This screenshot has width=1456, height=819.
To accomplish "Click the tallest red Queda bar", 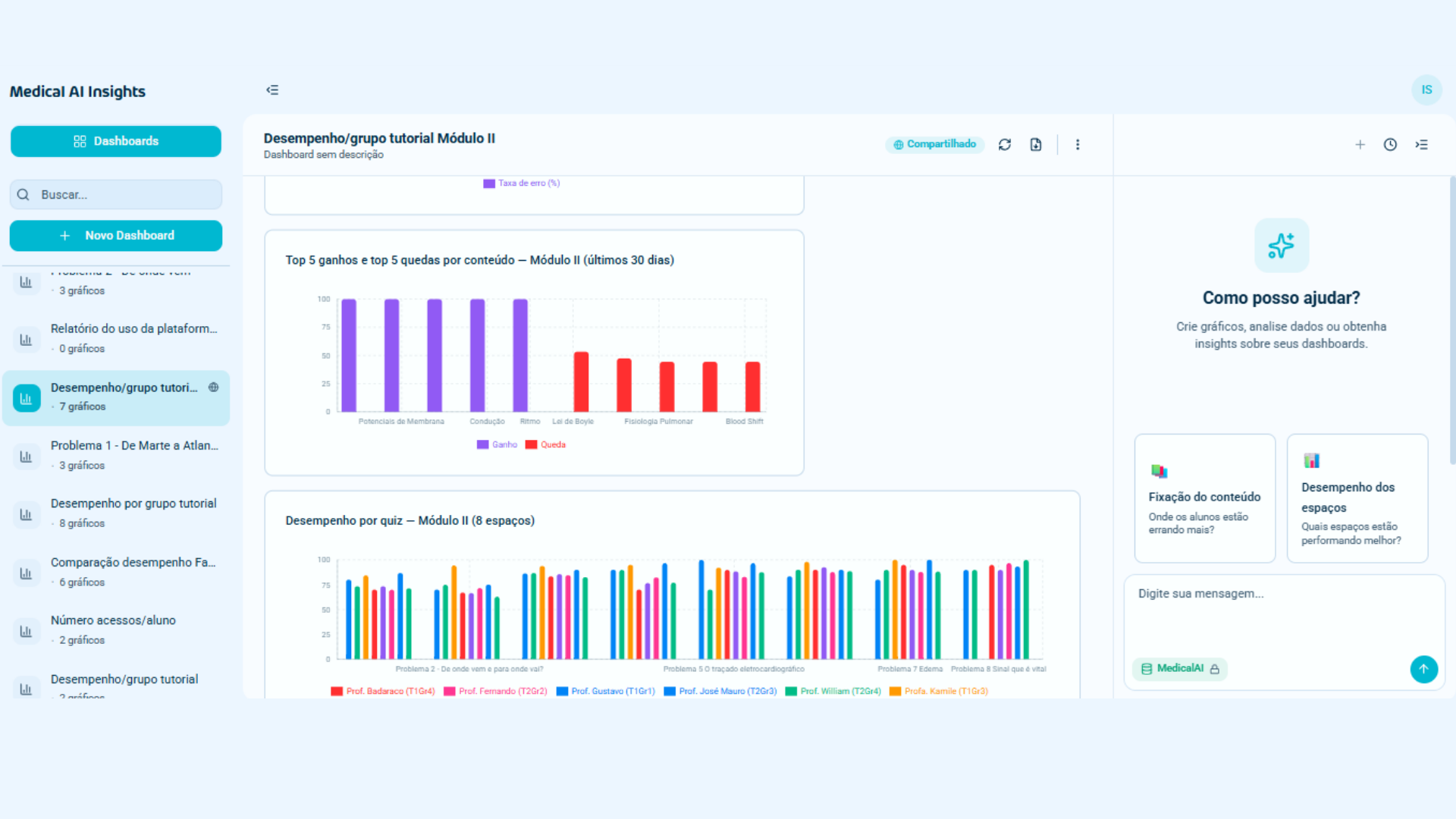I will 581,382.
